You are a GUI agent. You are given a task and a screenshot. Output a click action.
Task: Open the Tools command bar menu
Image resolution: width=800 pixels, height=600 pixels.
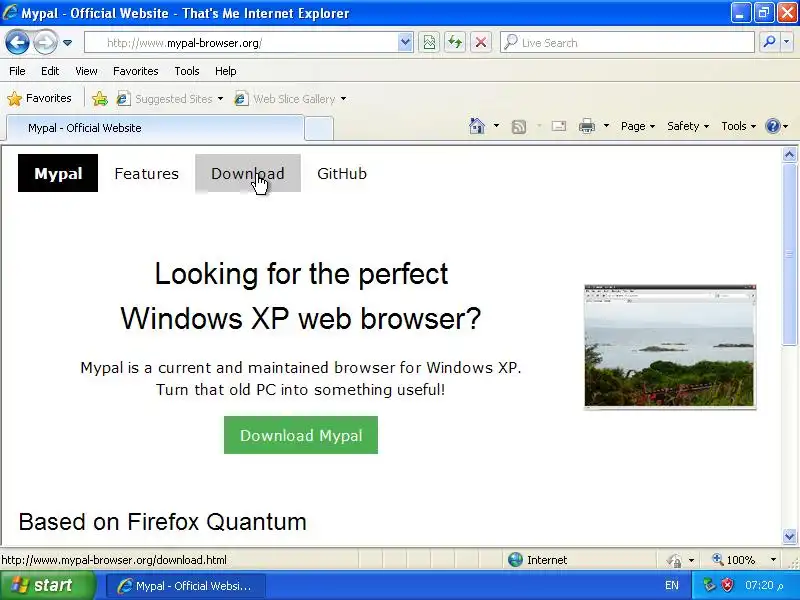738,126
